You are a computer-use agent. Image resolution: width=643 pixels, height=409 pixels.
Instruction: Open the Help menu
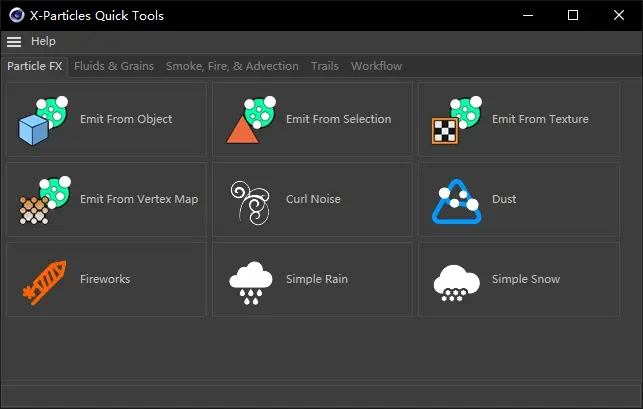tap(43, 42)
